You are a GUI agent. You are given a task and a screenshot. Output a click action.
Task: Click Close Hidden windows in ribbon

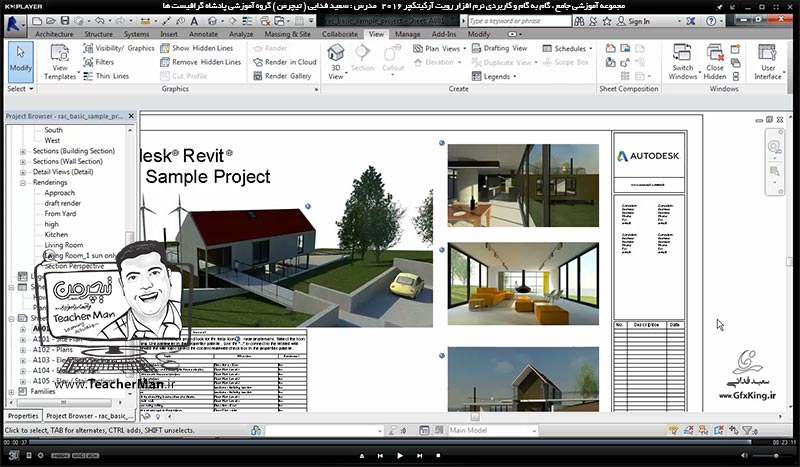click(x=715, y=62)
